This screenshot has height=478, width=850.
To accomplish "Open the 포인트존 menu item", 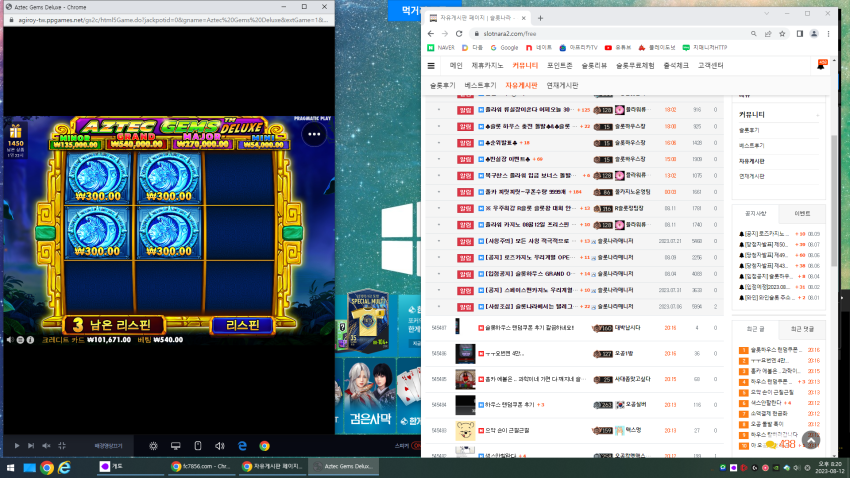I will [559, 66].
